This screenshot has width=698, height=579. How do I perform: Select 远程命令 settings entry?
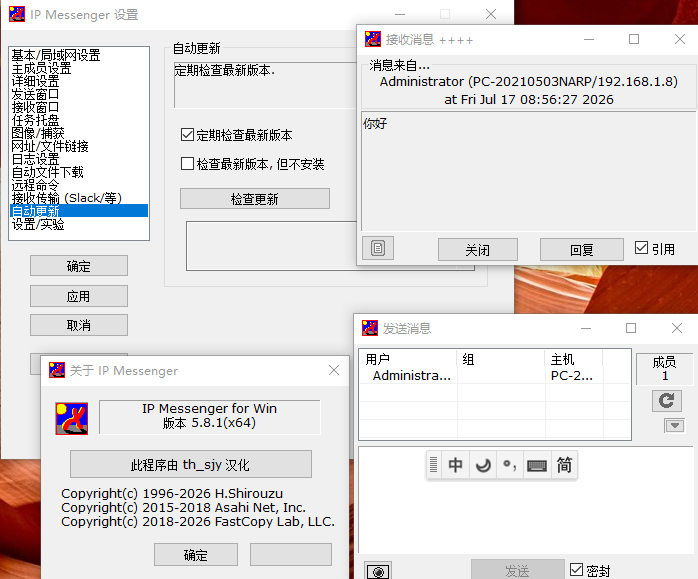79,185
